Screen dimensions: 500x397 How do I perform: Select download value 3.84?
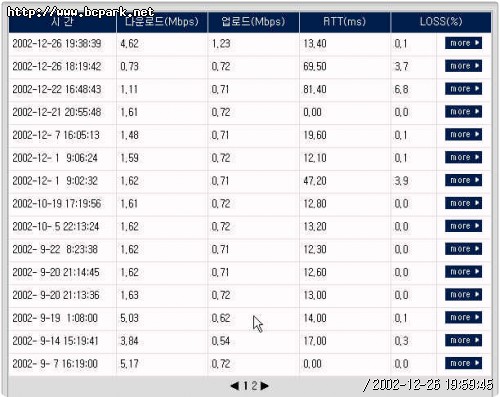tap(129, 341)
